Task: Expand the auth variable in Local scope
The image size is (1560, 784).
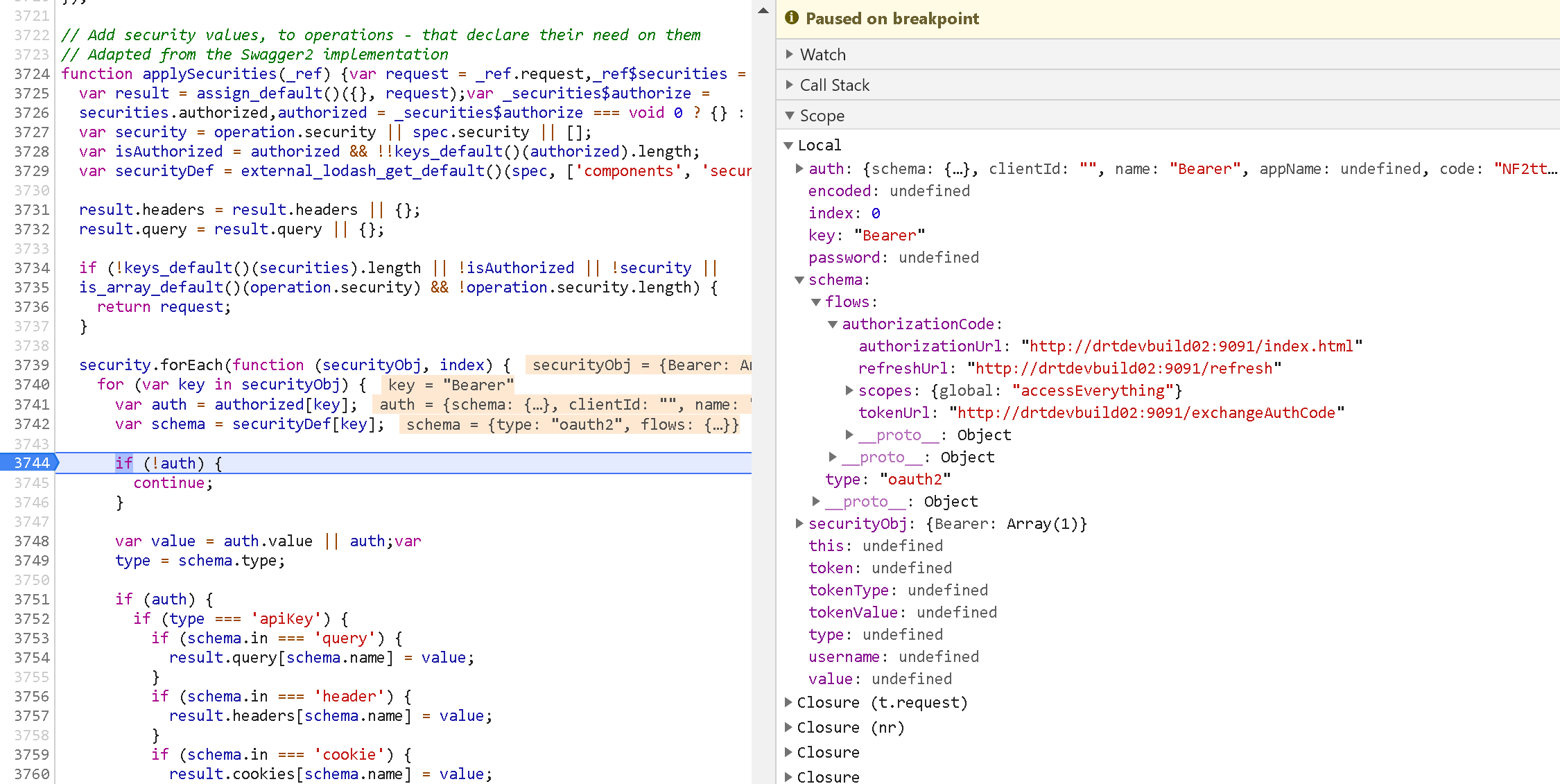Action: 799,168
